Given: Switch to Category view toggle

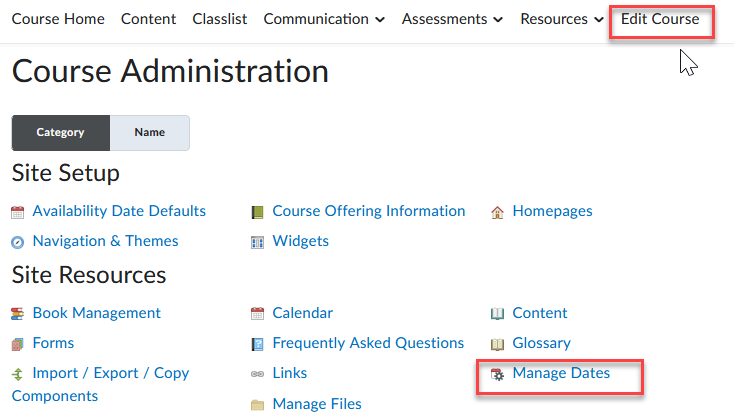Looking at the screenshot, I should click(x=60, y=132).
